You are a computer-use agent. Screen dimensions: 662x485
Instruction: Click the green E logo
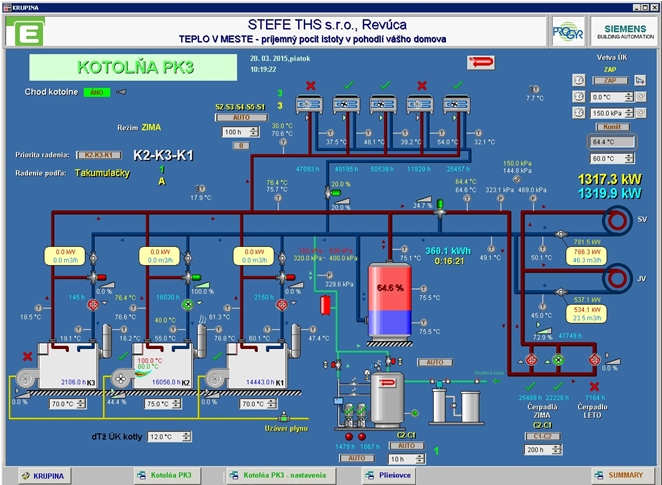pyautogui.click(x=26, y=32)
